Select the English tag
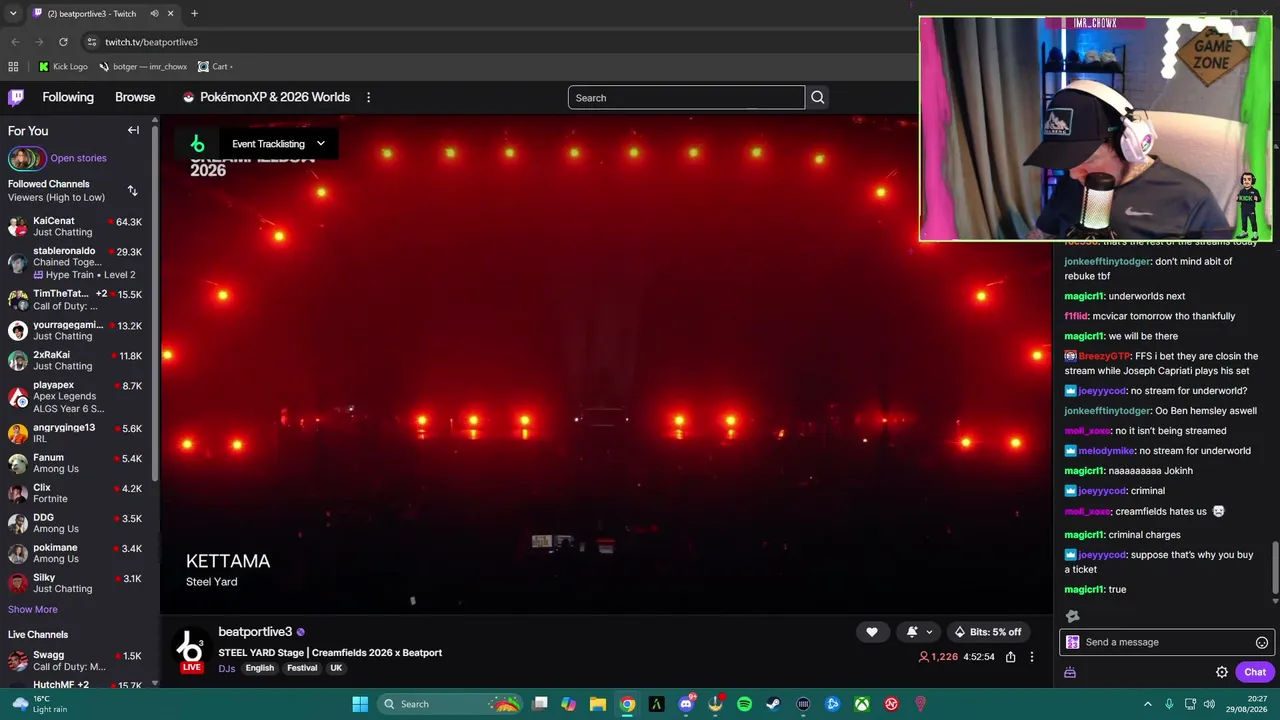Screen dimensions: 1280x720 (x=260, y=668)
